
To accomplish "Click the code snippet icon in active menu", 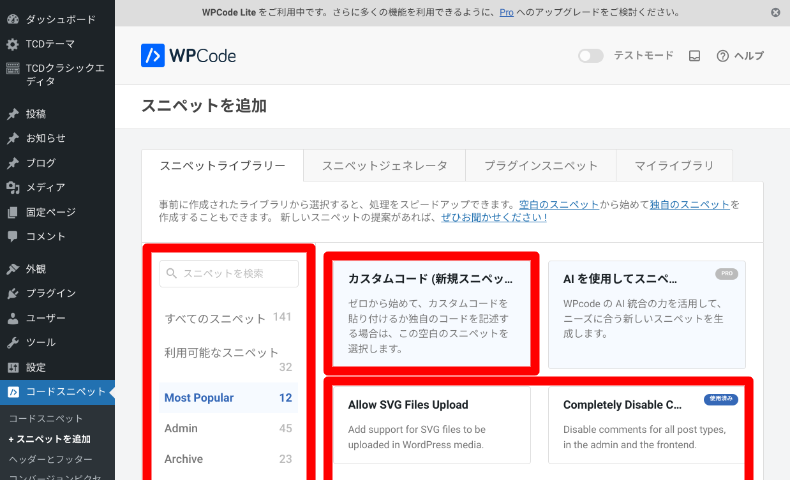I will coord(13,392).
